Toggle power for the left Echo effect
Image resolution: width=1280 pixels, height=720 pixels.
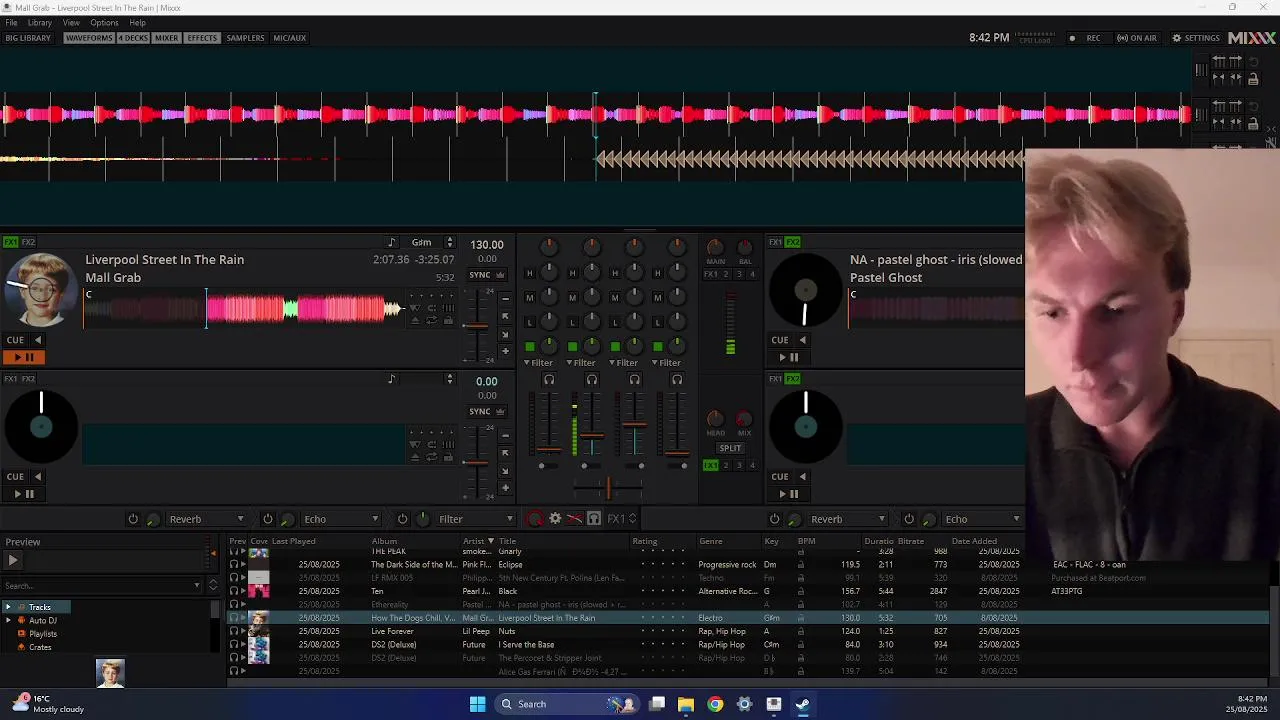coord(268,519)
